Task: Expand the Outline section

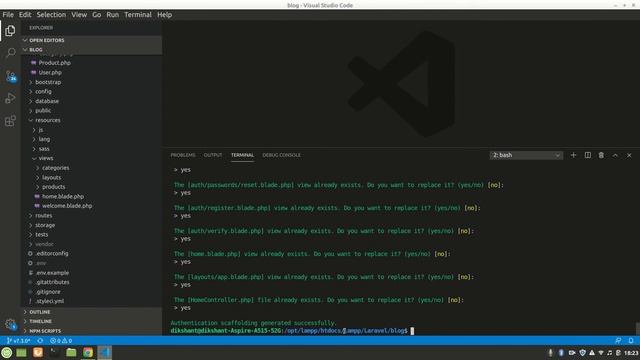Action: [x=91, y=312]
